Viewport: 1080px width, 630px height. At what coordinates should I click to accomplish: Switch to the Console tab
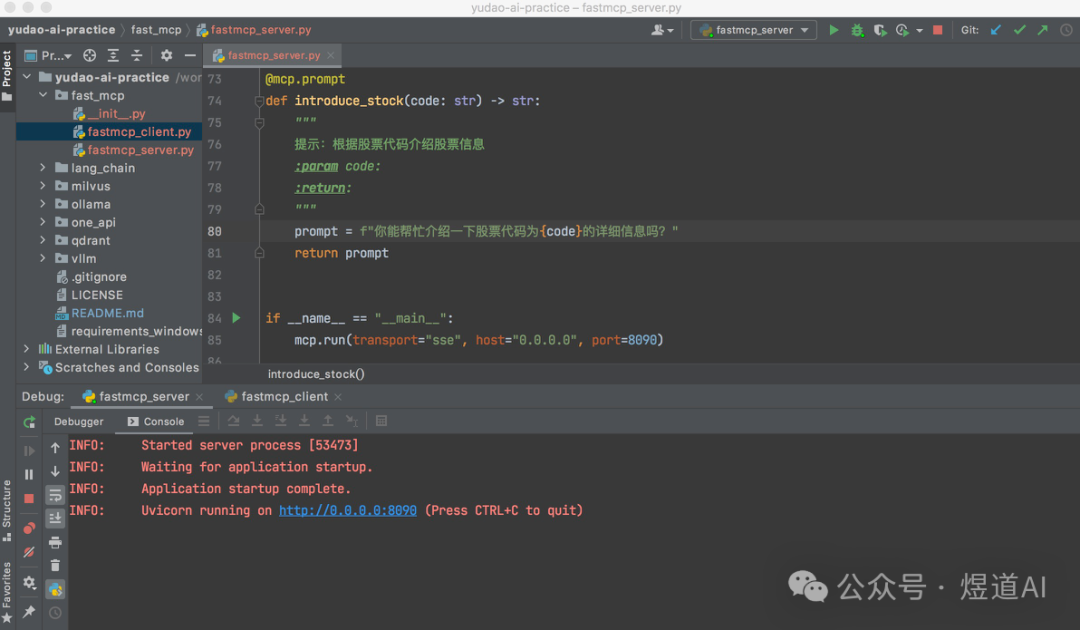156,421
